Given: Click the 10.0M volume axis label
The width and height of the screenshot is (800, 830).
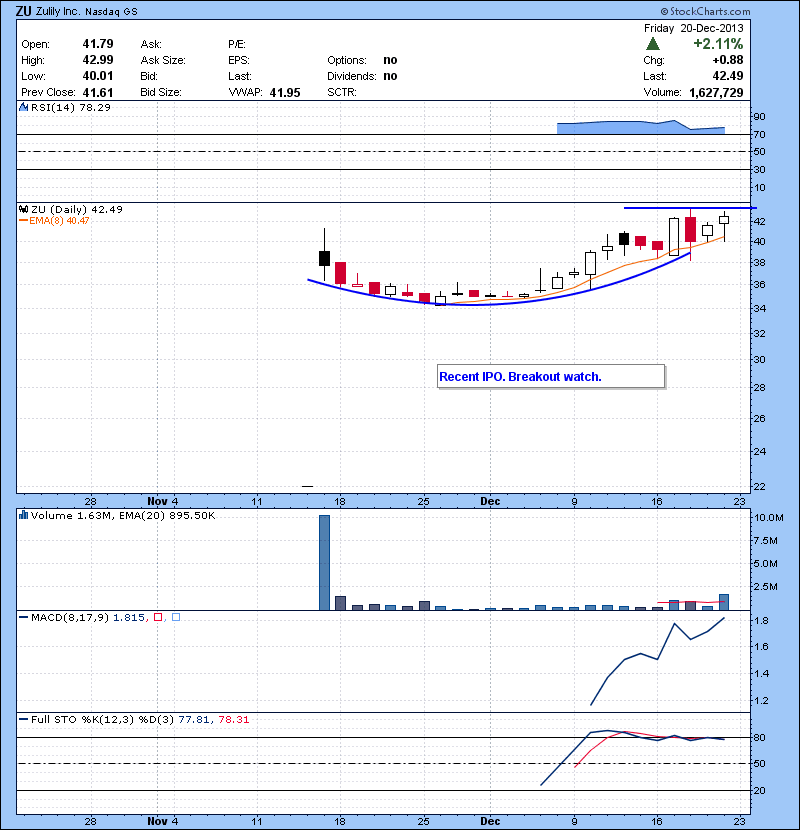Looking at the screenshot, I should [x=768, y=518].
